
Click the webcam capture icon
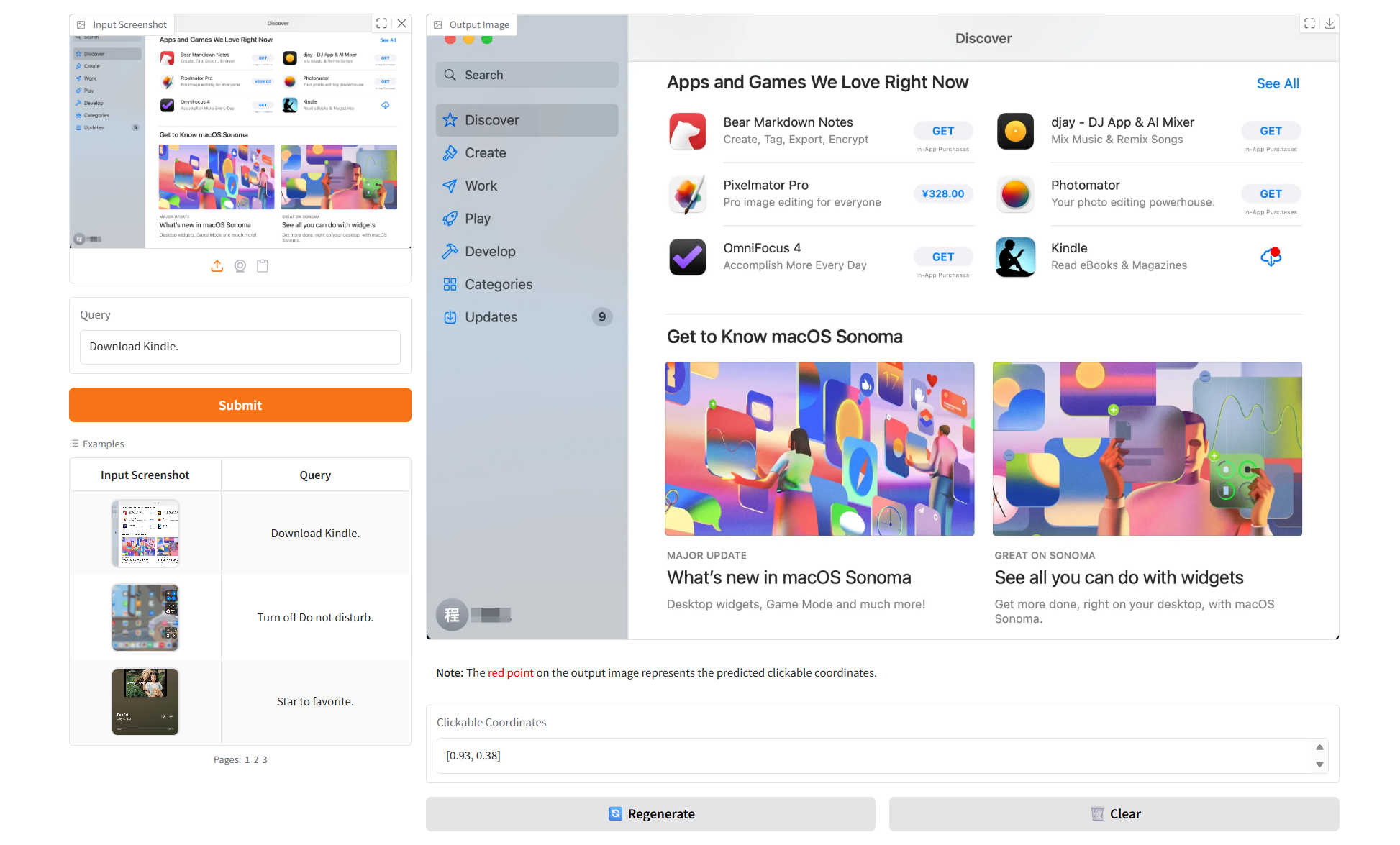(x=240, y=266)
